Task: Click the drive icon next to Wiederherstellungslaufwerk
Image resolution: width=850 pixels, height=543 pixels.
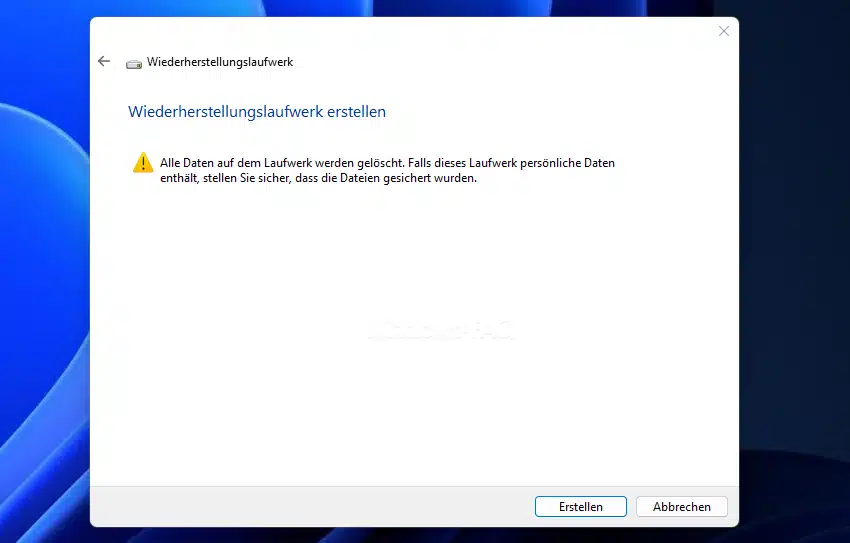Action: point(134,64)
